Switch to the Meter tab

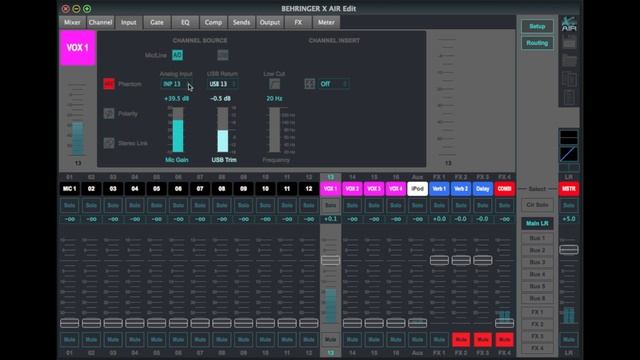(x=326, y=22)
